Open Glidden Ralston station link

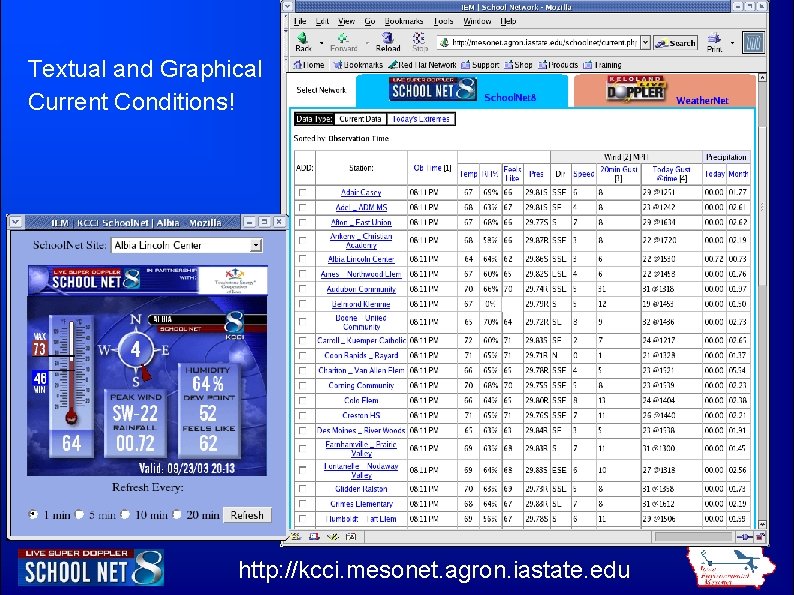coord(361,489)
